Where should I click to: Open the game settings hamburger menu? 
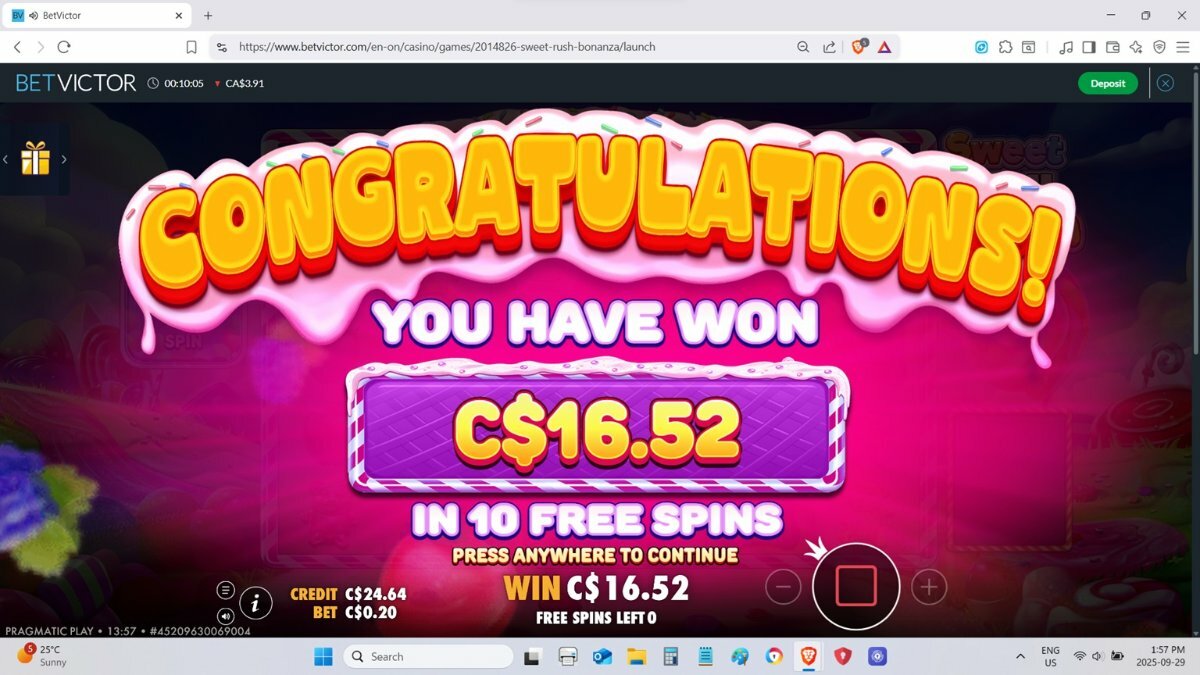click(x=226, y=590)
